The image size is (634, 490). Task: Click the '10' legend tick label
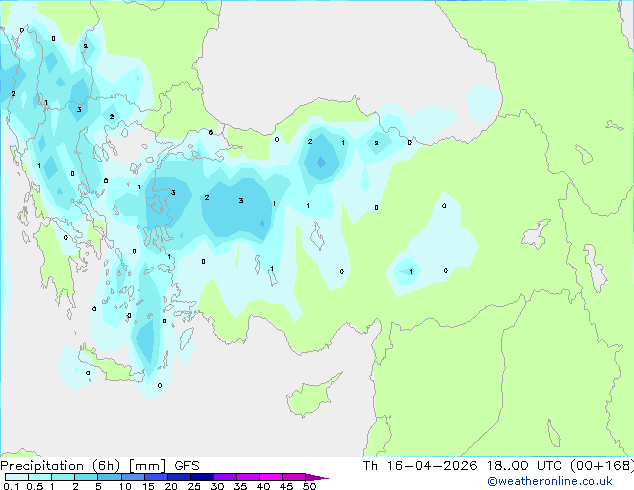click(125, 486)
